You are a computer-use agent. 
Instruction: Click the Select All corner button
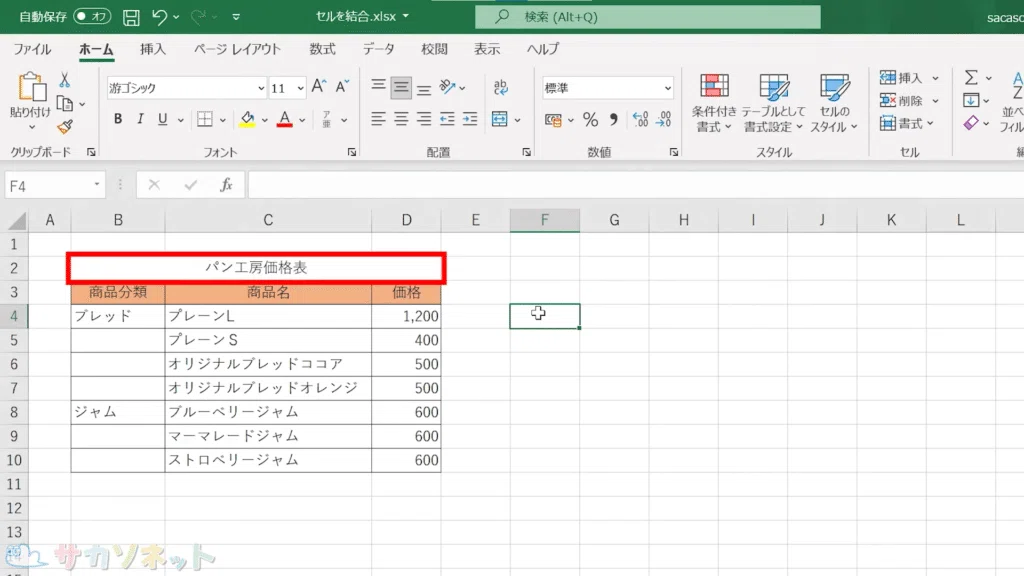(x=16, y=221)
